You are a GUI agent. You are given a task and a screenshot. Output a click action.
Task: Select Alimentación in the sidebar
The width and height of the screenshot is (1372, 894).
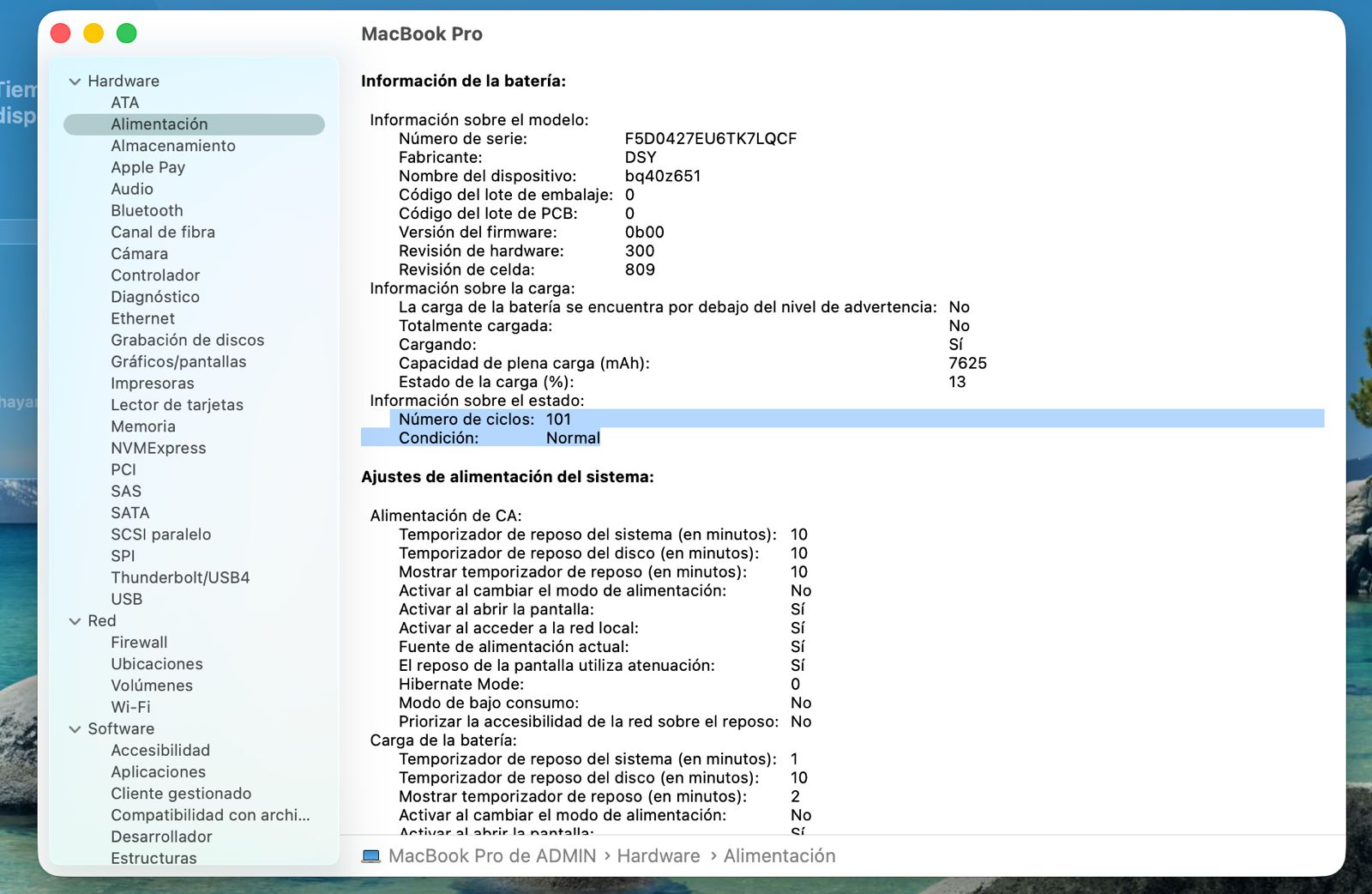tap(194, 124)
